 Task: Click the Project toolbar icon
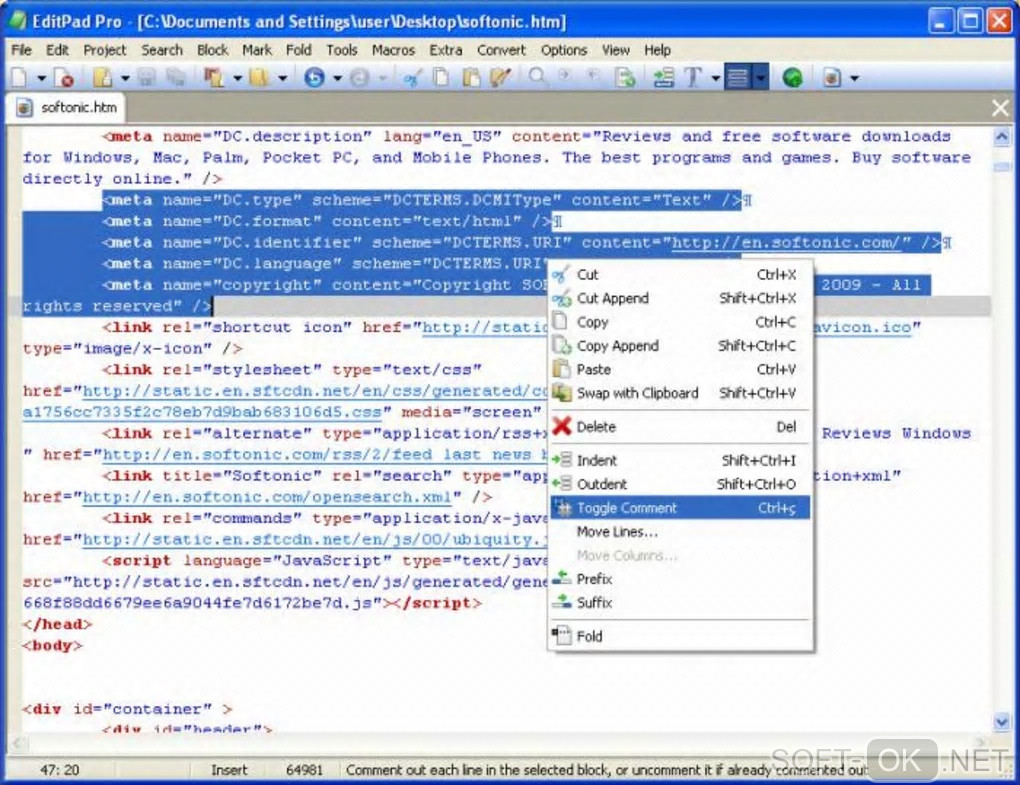pos(214,78)
